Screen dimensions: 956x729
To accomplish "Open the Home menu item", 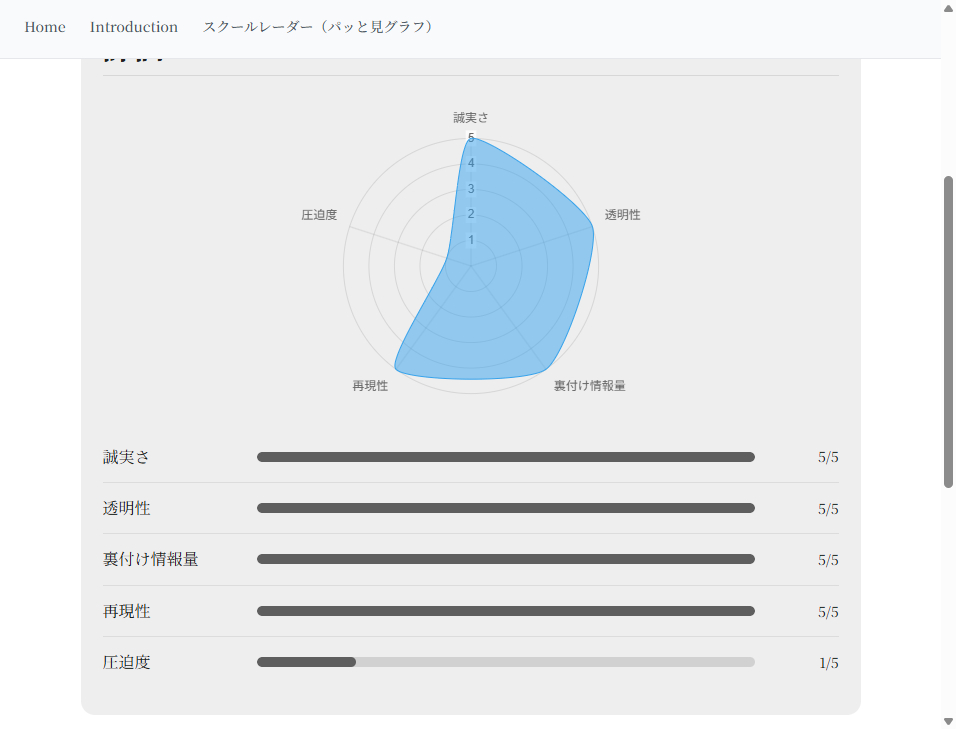I will coord(45,27).
